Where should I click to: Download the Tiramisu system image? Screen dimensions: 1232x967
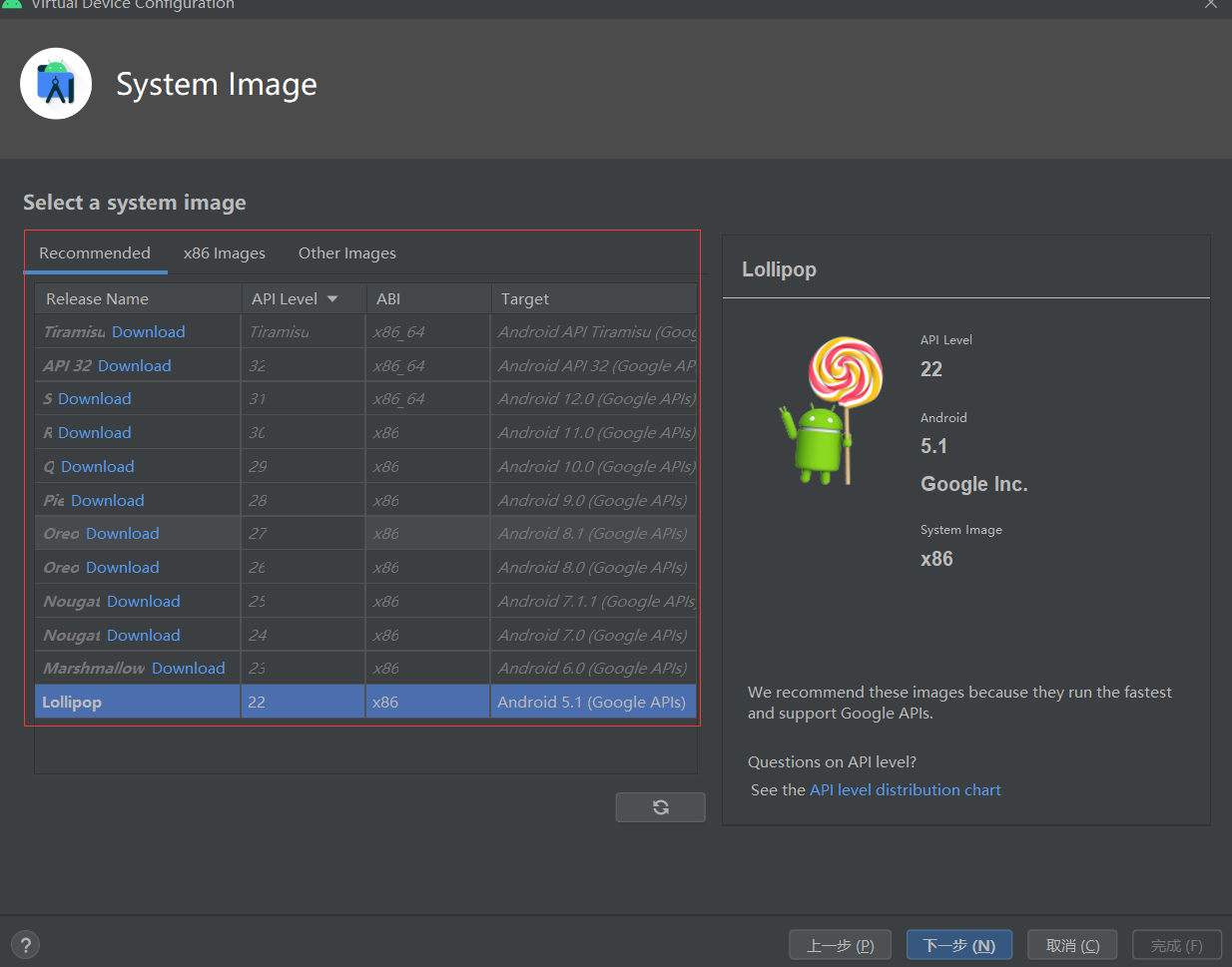tap(149, 331)
